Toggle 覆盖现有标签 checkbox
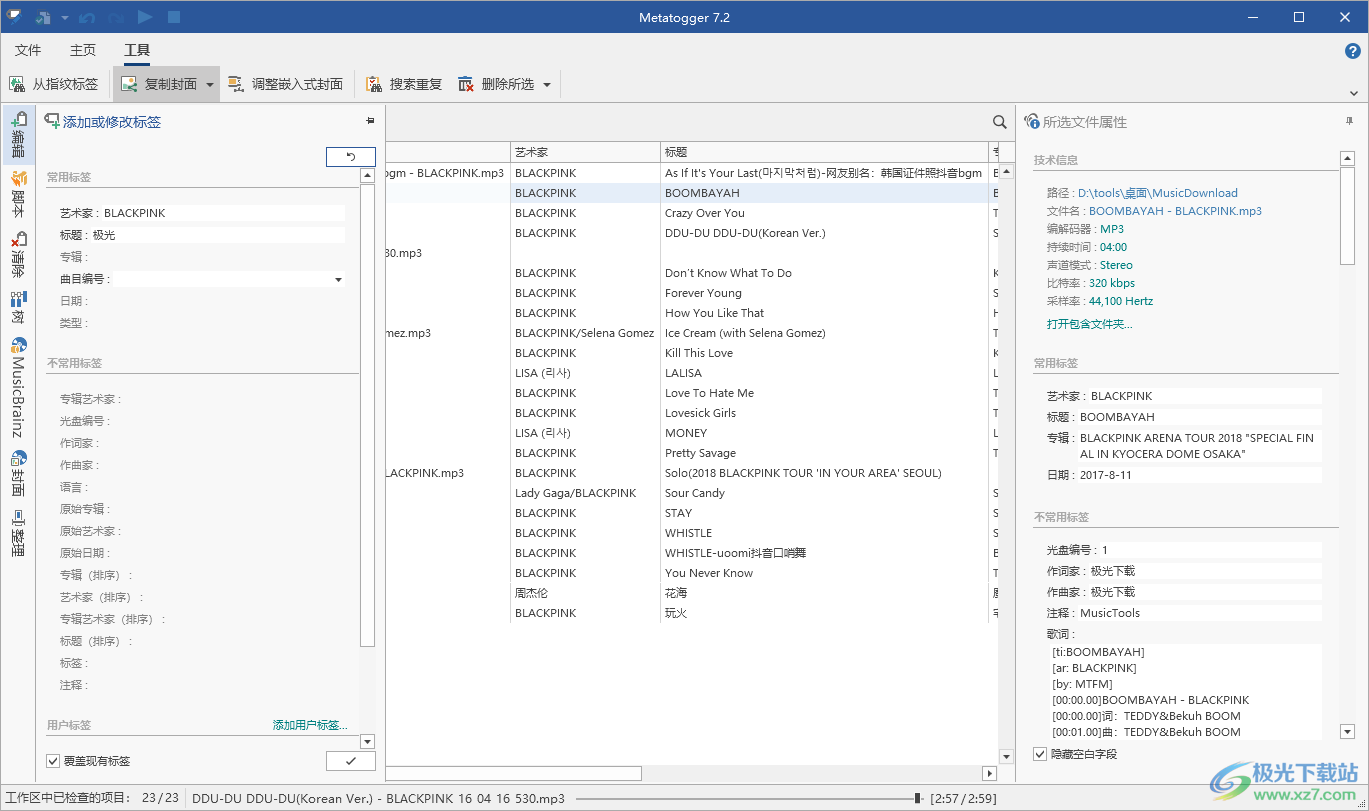The height and width of the screenshot is (811, 1369). tap(53, 761)
